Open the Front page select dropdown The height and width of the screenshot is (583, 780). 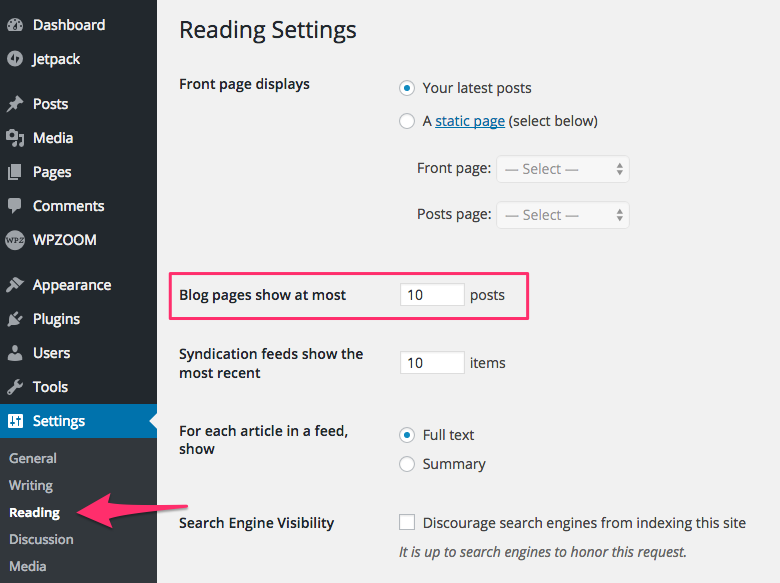(x=562, y=169)
